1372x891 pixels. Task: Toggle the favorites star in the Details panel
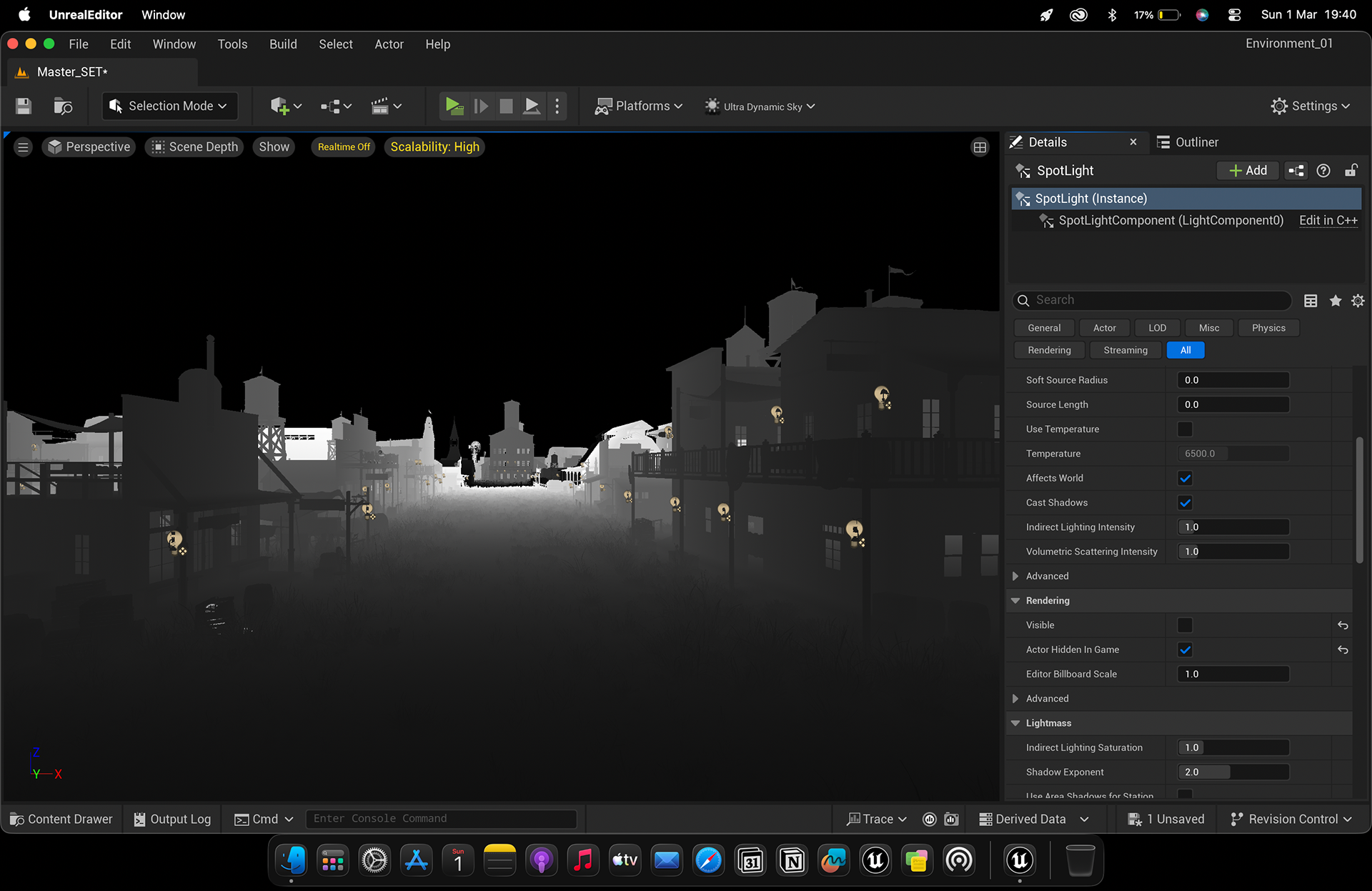coord(1335,301)
